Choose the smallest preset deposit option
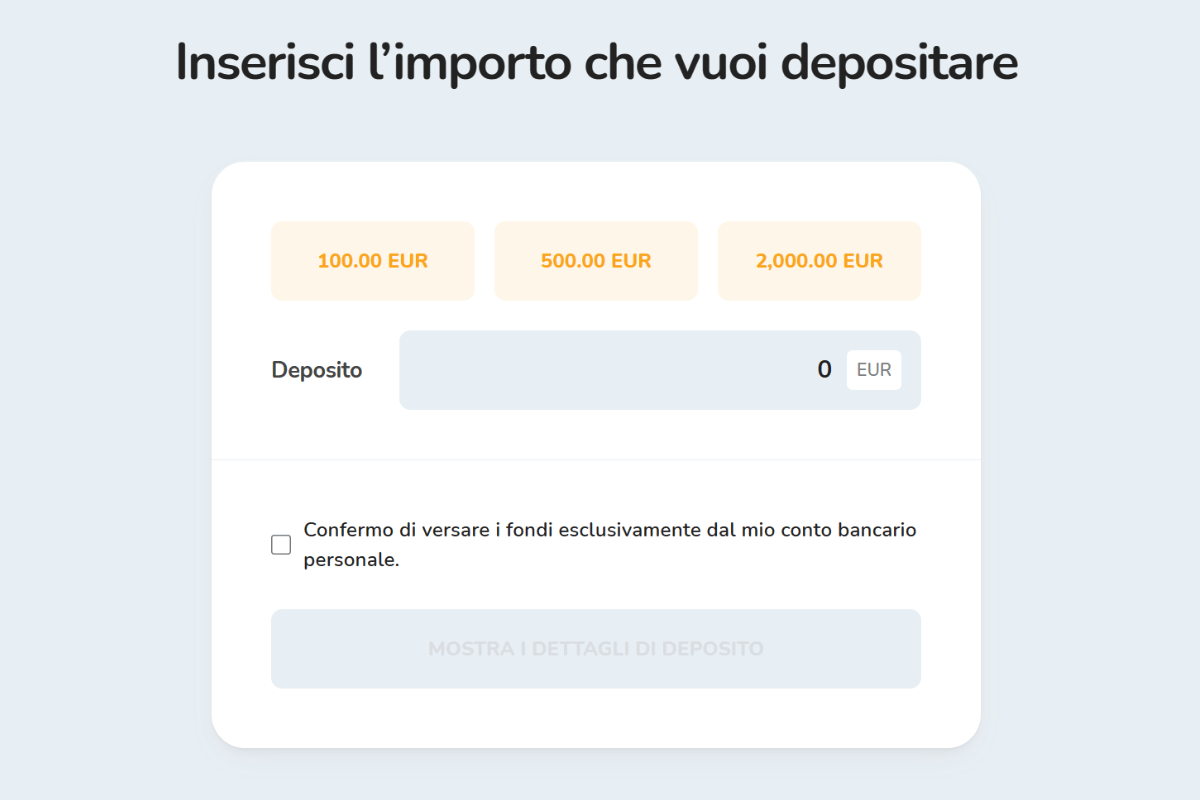1200x800 pixels. pyautogui.click(x=372, y=260)
